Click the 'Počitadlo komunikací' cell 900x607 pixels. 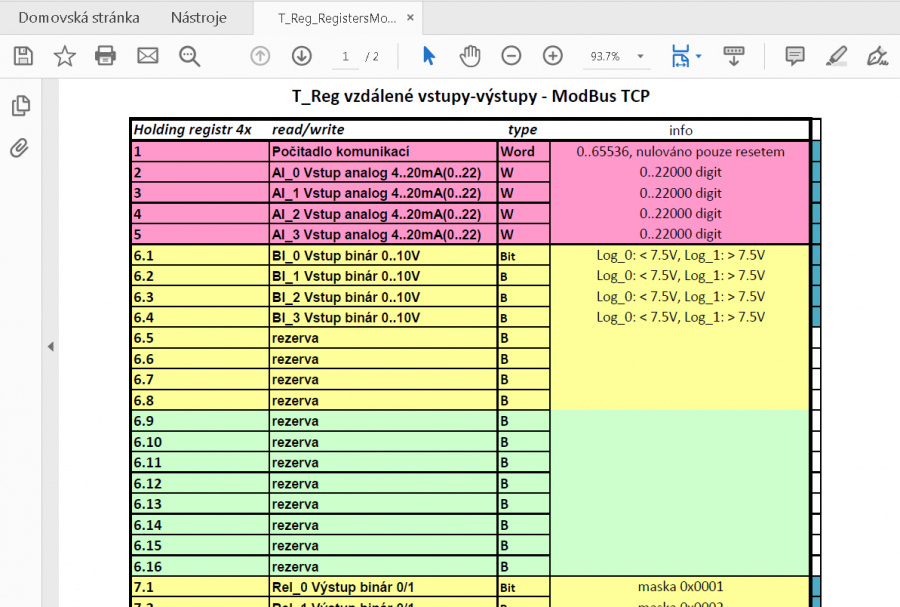click(383, 151)
